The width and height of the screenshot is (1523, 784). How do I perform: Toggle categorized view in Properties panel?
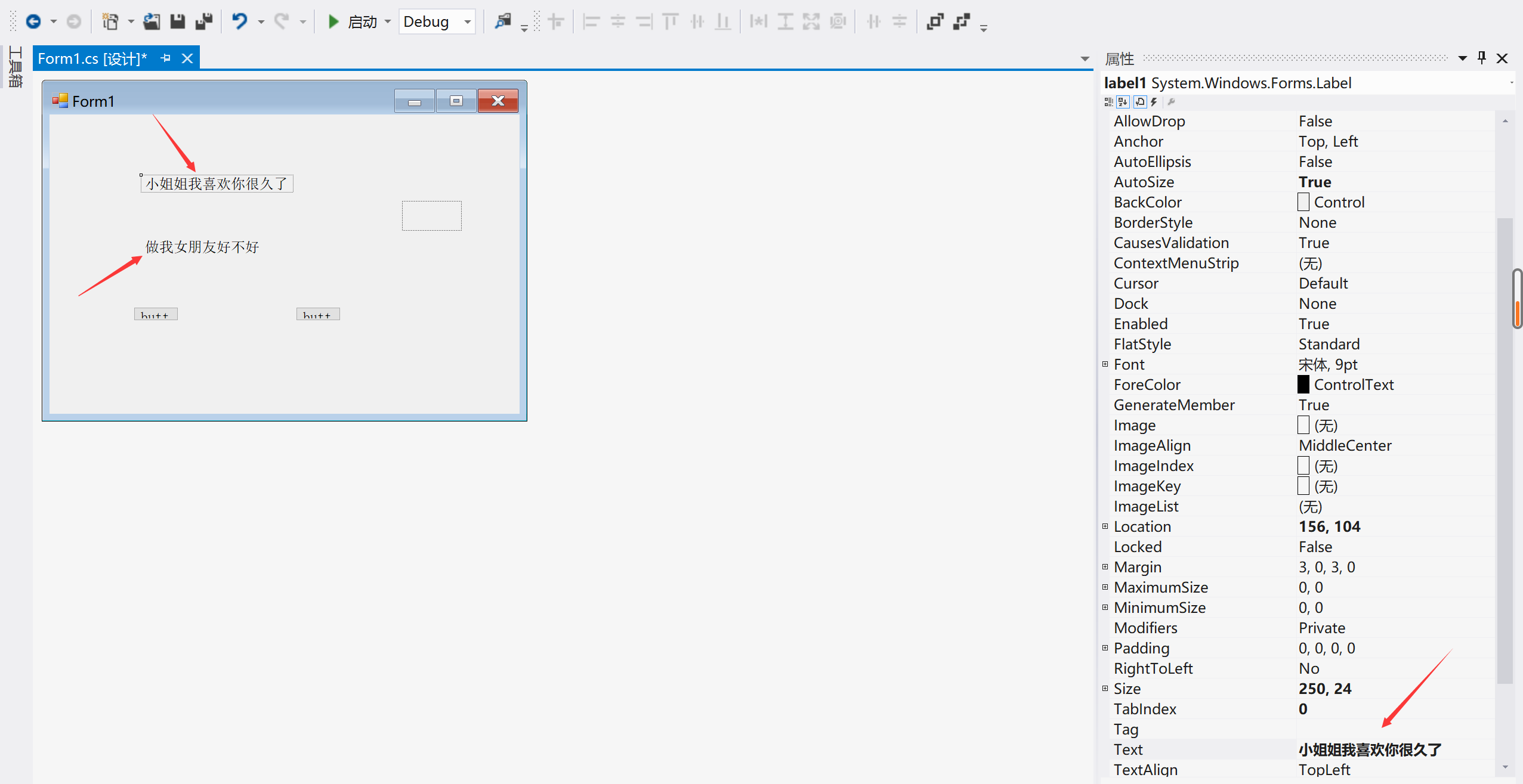pyautogui.click(x=1109, y=102)
